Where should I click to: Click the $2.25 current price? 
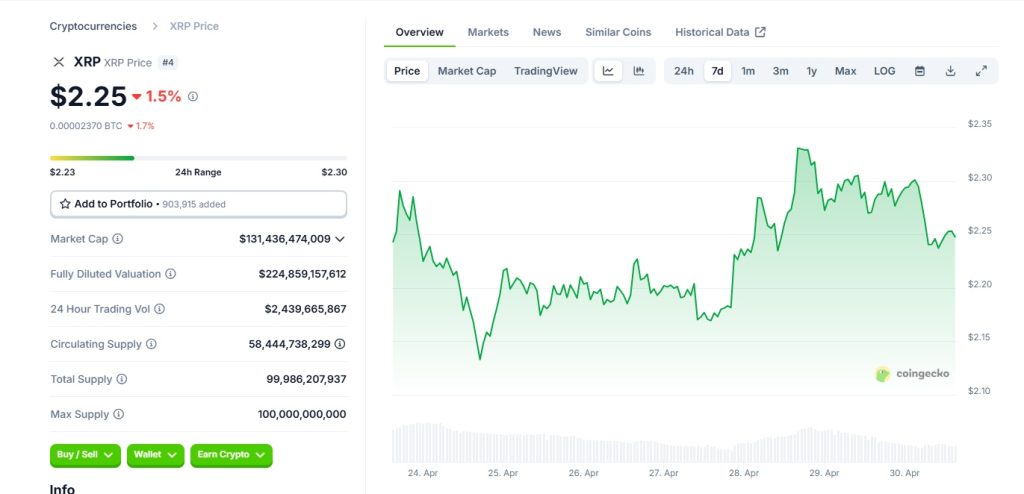[88, 97]
